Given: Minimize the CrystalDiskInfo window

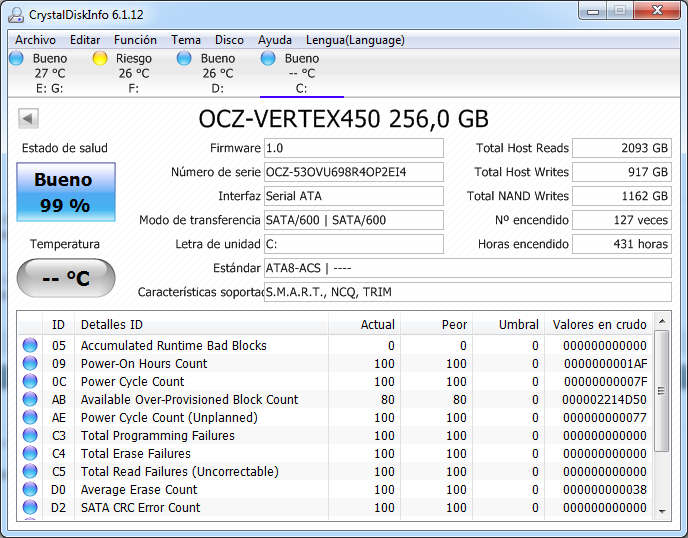Looking at the screenshot, I should point(593,11).
